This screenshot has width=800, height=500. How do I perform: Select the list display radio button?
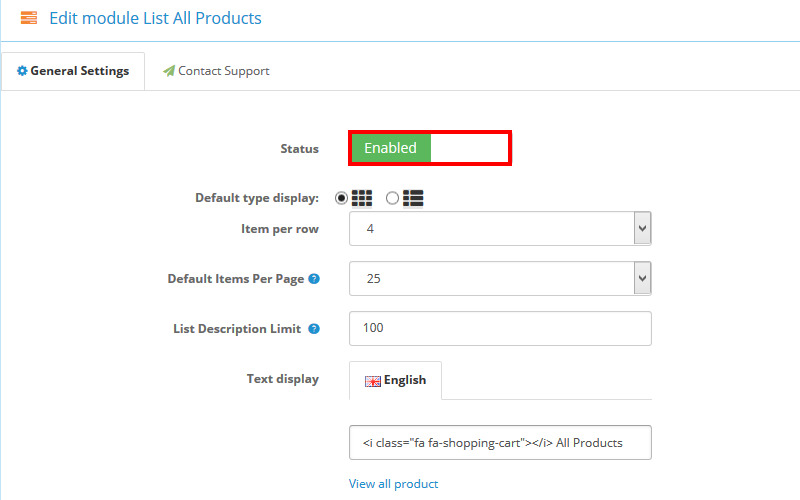point(392,198)
